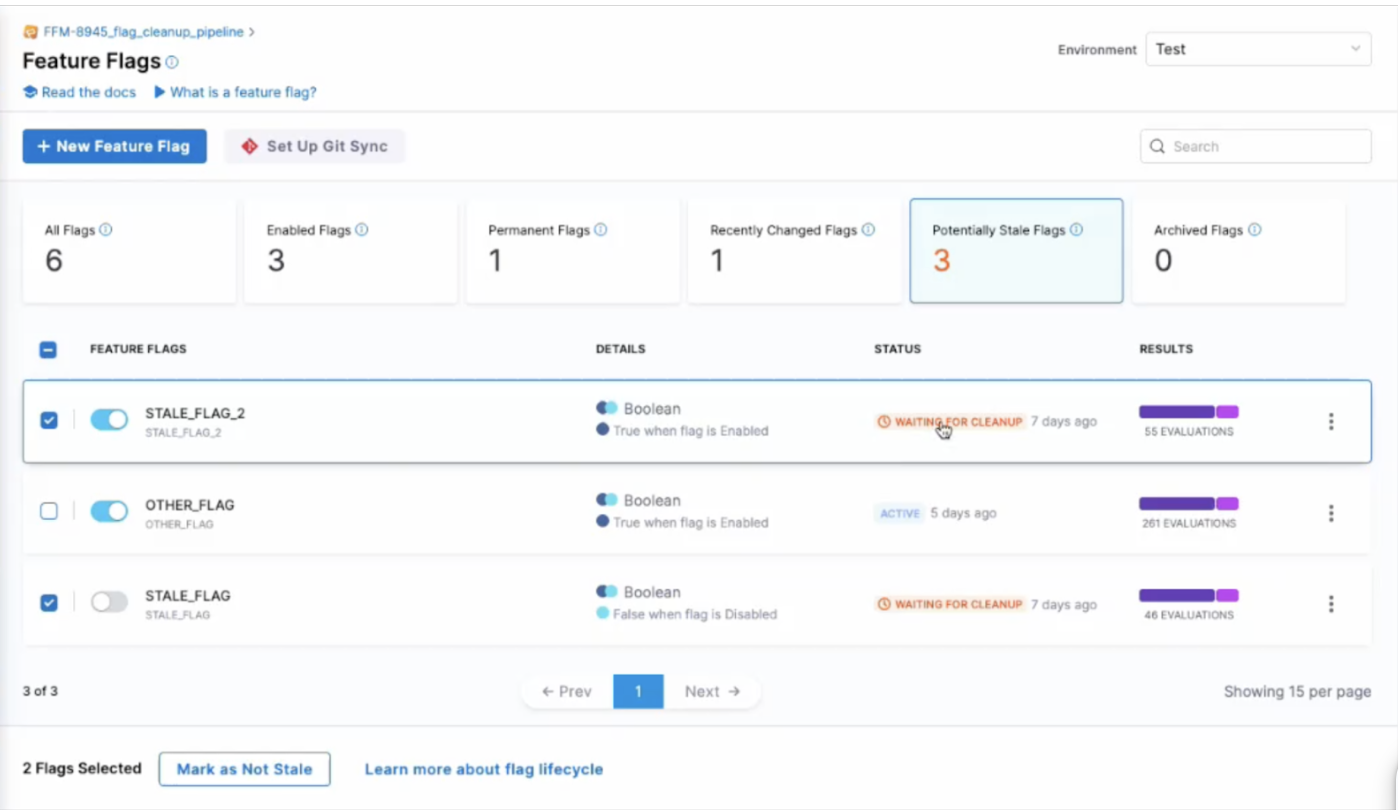Open the kebab menu on the OTHER_FLAG row

point(1331,513)
